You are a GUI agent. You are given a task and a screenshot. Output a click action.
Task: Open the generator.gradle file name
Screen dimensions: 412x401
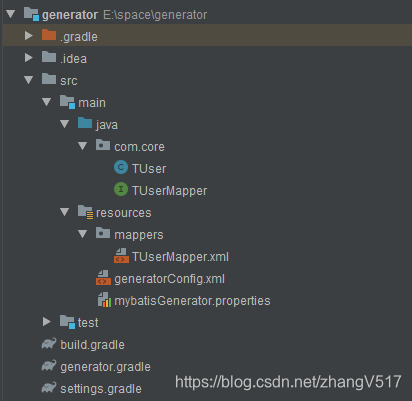(105, 367)
